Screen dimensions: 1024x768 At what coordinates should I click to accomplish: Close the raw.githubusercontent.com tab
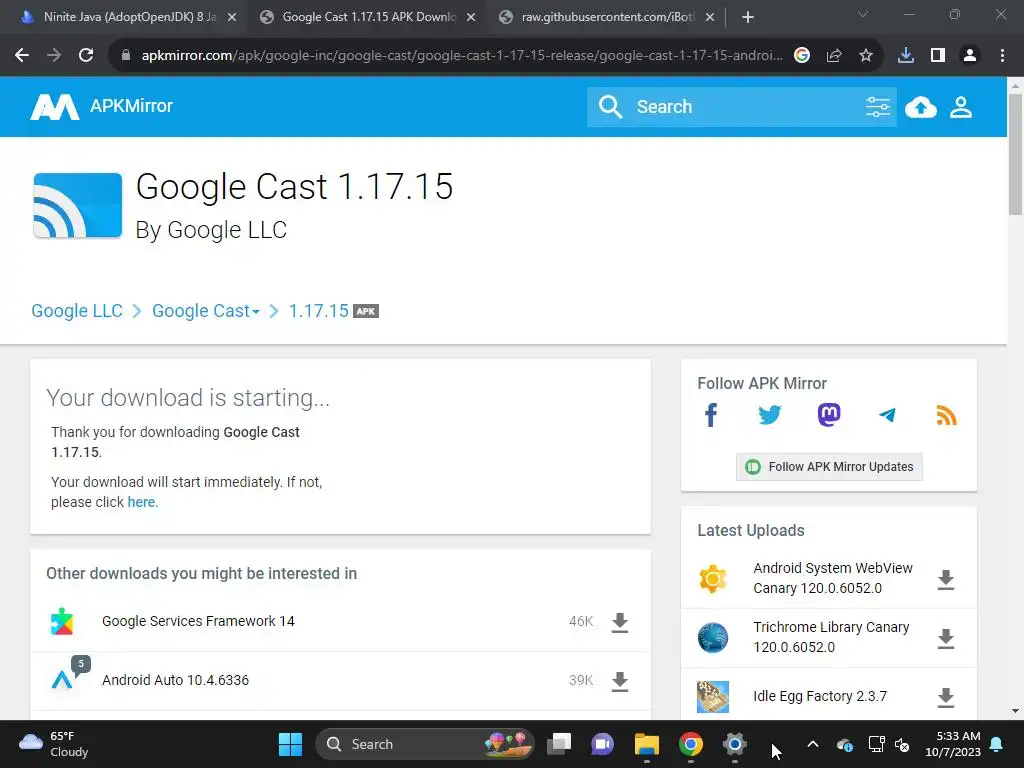[x=710, y=17]
